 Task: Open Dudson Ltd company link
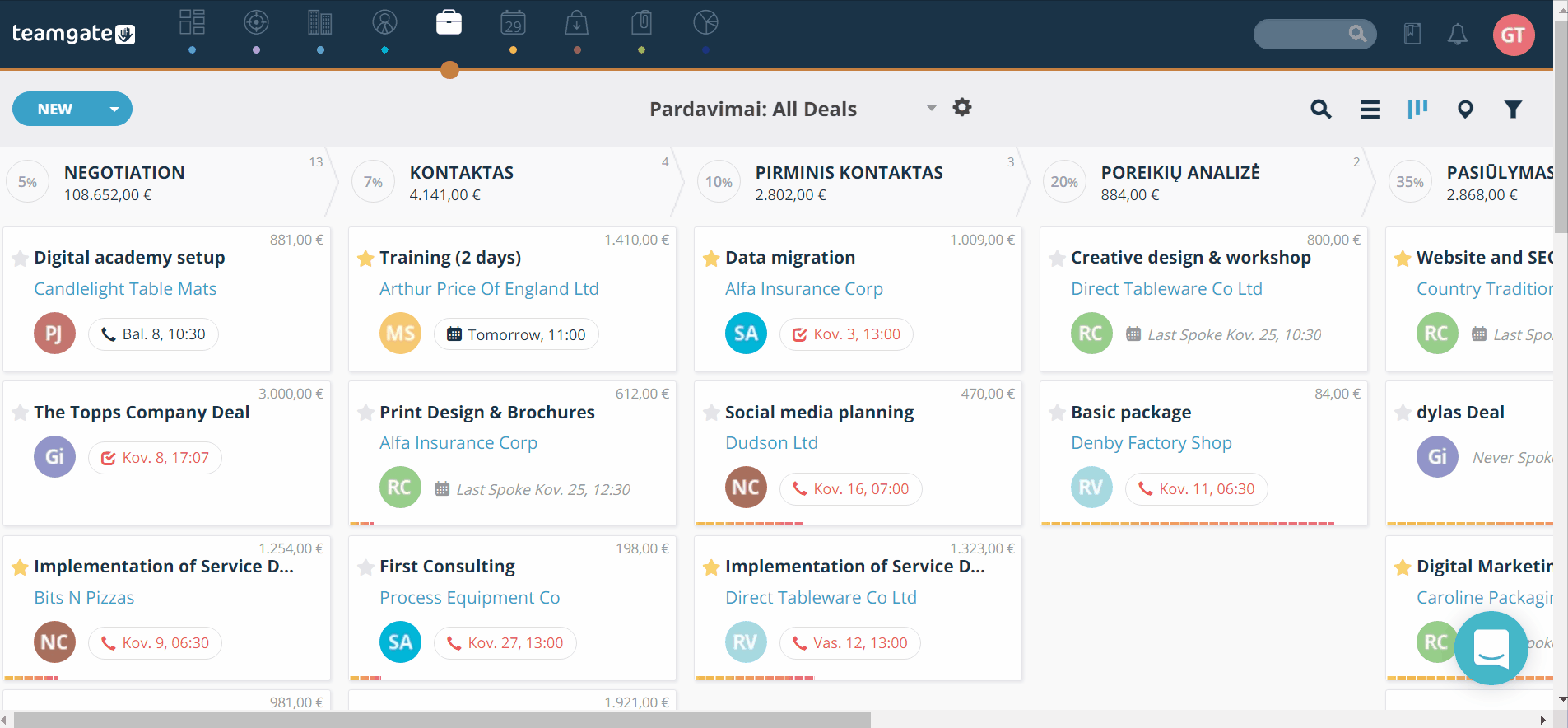771,443
